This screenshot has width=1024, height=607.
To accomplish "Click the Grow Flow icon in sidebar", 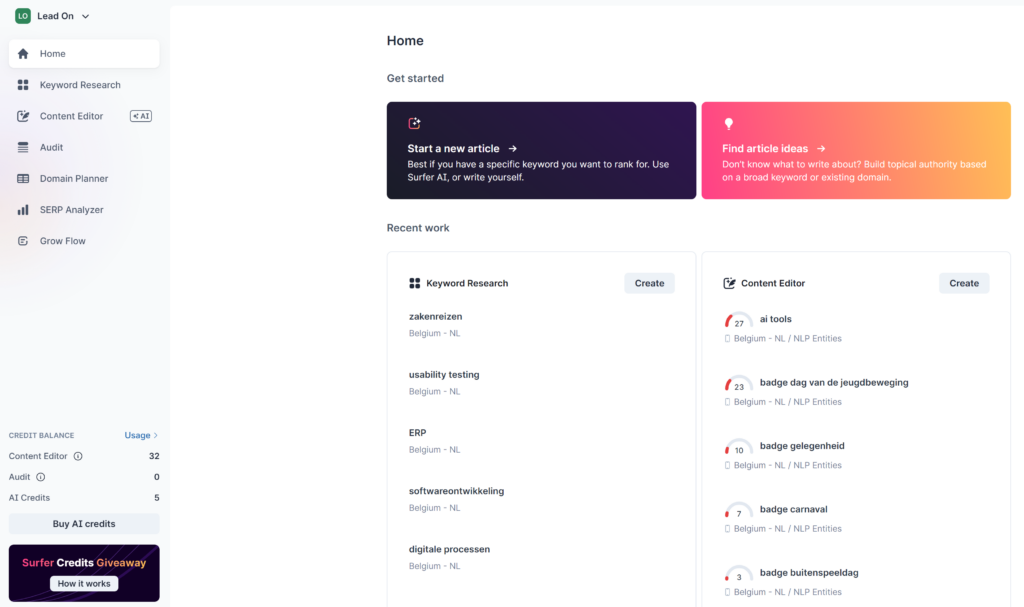I will coord(23,241).
